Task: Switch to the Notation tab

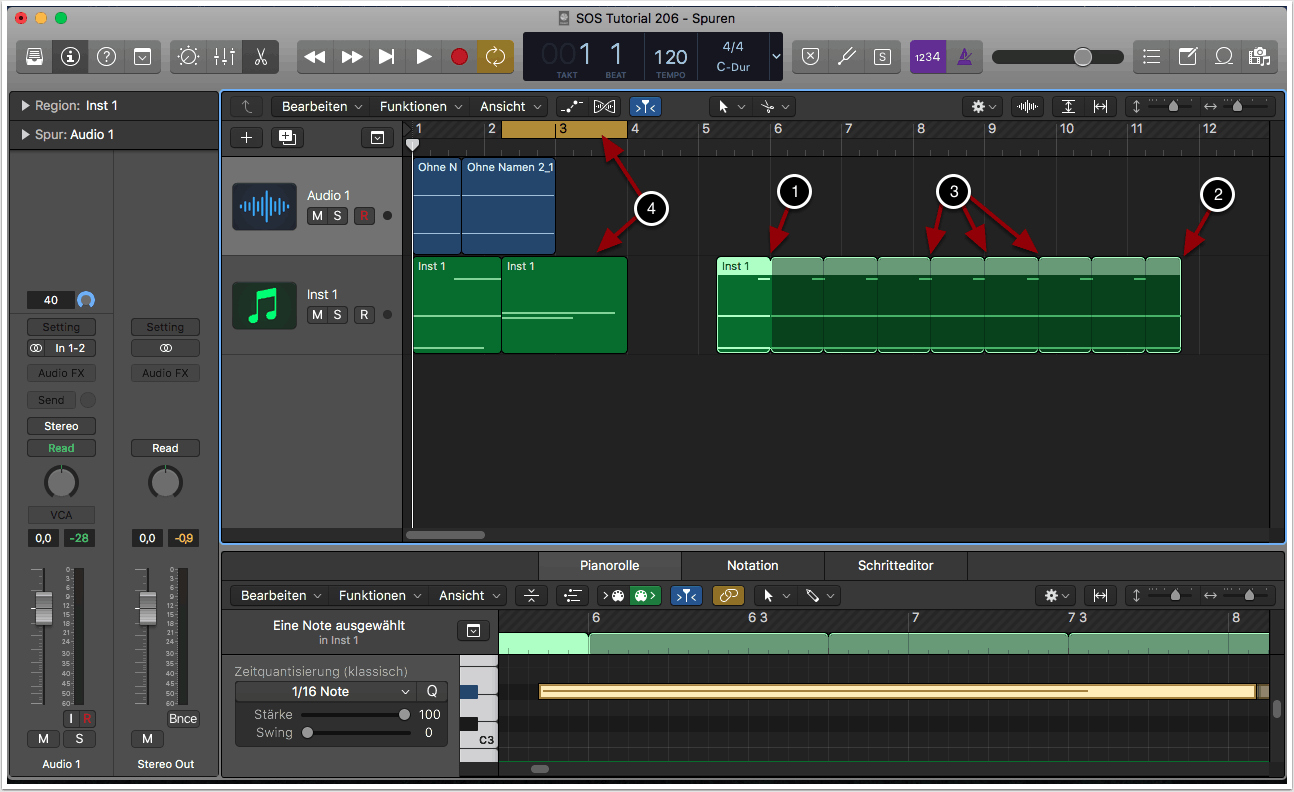Action: pos(752,565)
